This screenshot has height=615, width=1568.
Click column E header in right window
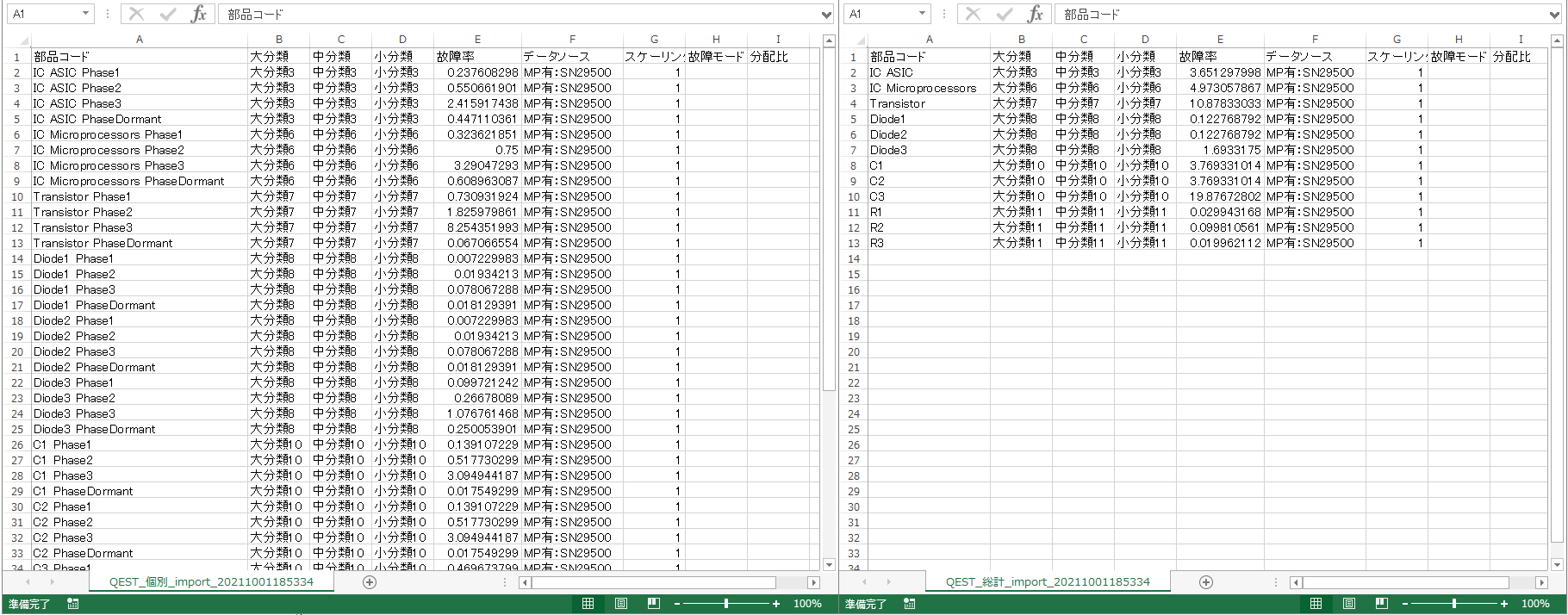click(x=1220, y=40)
